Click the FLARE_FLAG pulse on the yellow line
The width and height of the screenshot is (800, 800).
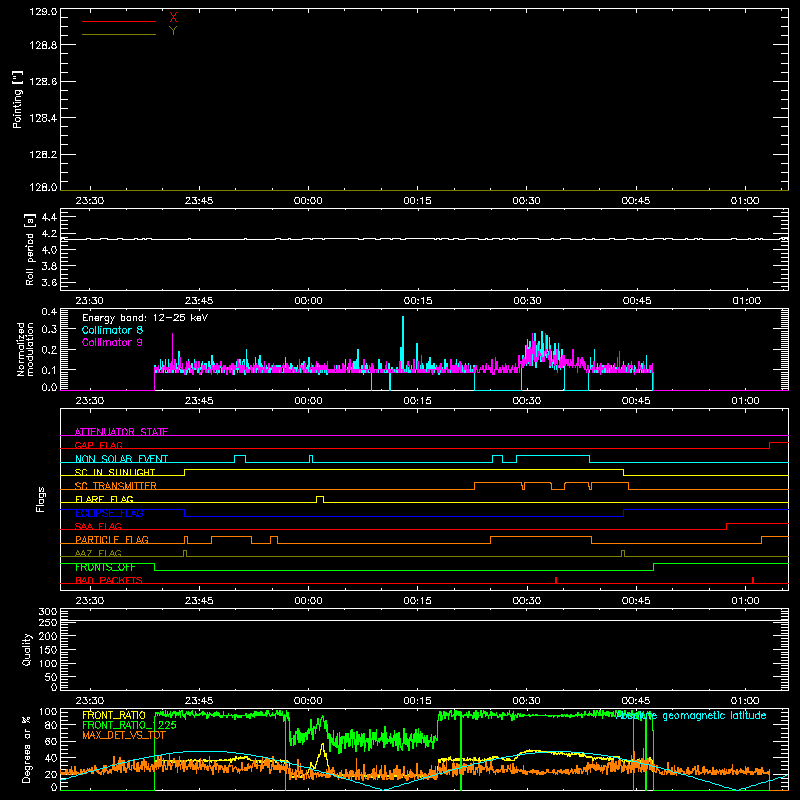320,499
